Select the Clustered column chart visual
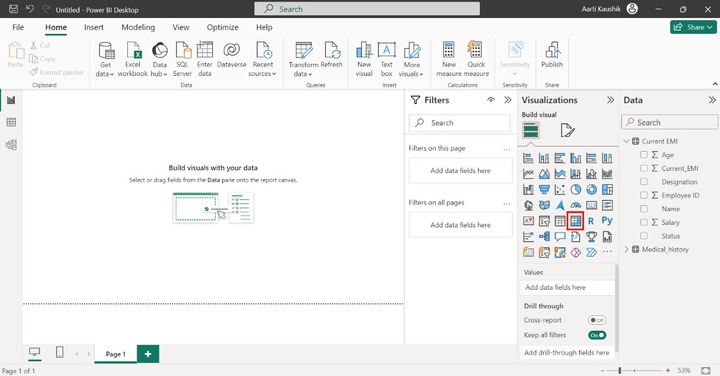 point(576,158)
